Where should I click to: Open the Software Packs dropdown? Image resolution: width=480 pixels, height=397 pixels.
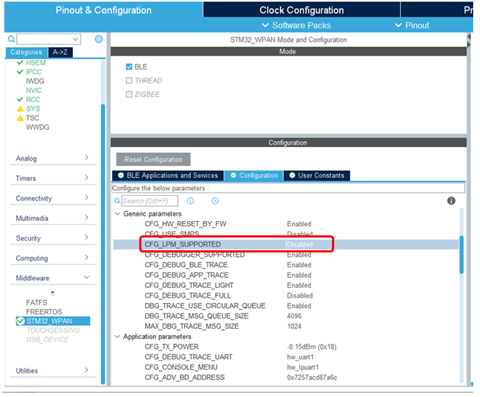coord(296,25)
